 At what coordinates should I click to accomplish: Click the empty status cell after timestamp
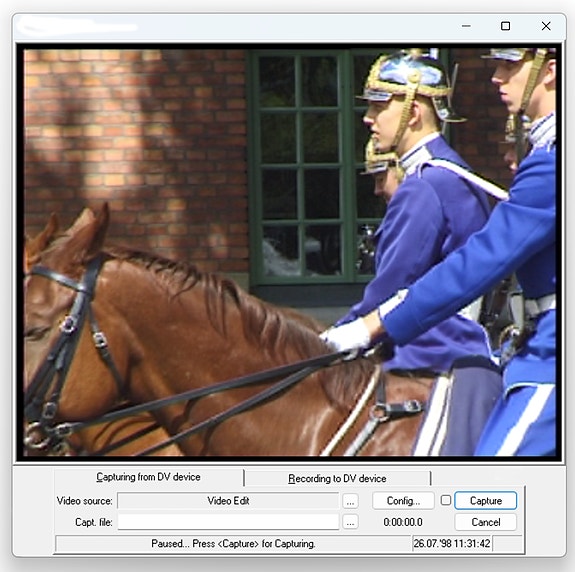click(x=508, y=543)
